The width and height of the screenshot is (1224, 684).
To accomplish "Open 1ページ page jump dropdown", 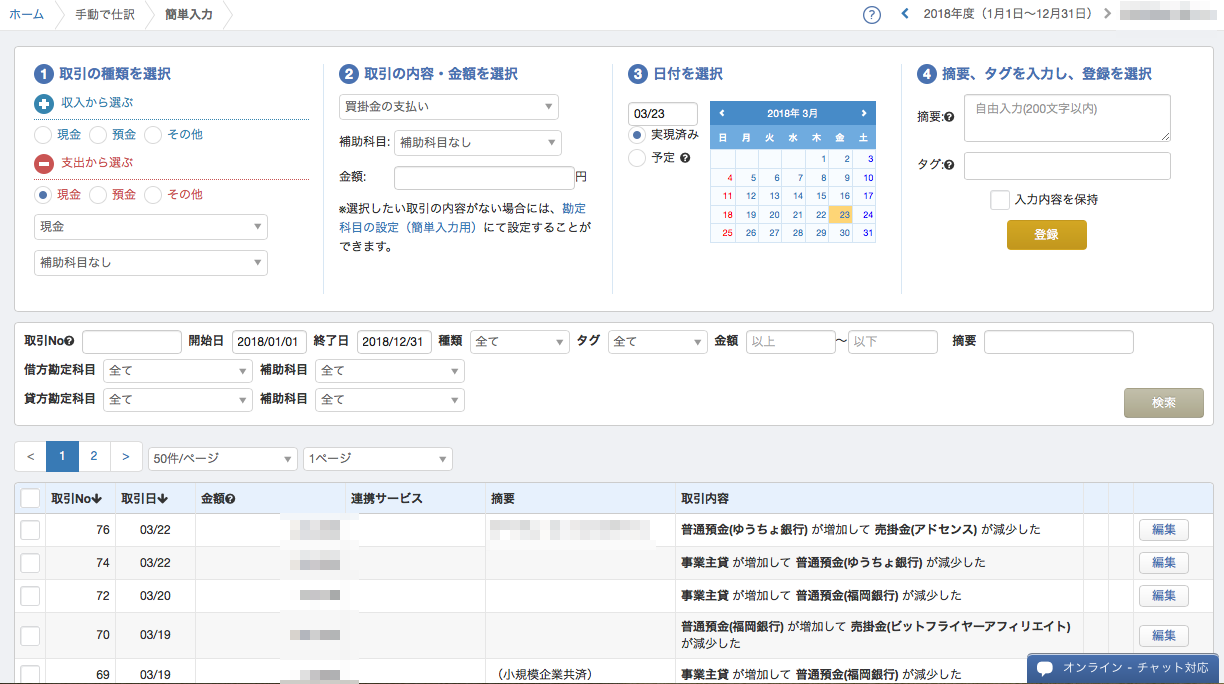I will (378, 459).
